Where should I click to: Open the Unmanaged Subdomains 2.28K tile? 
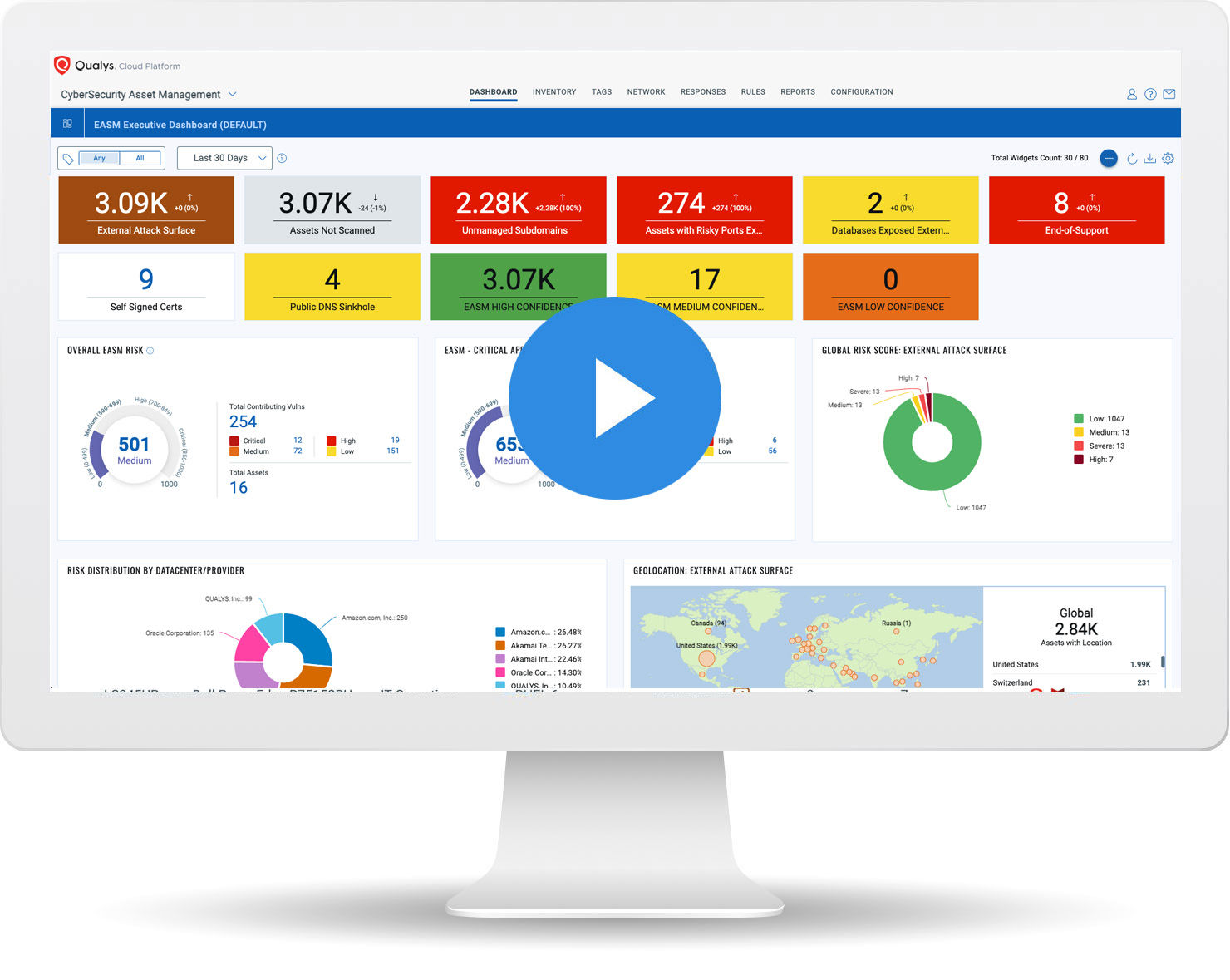519,210
